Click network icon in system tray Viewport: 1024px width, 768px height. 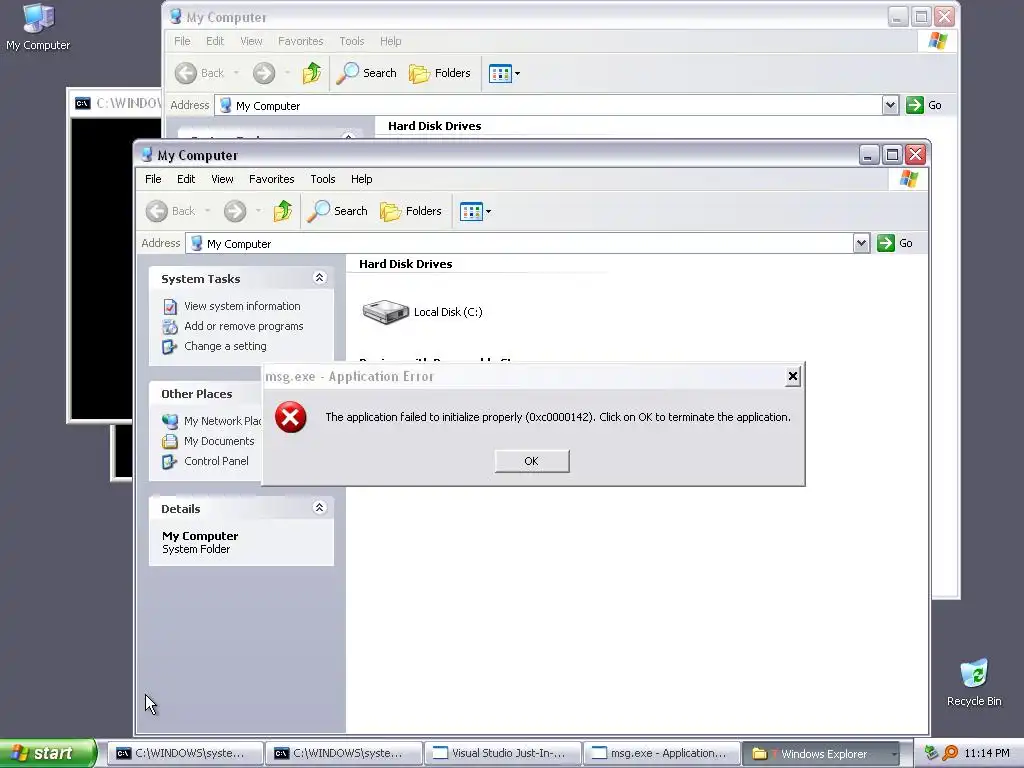[x=932, y=753]
